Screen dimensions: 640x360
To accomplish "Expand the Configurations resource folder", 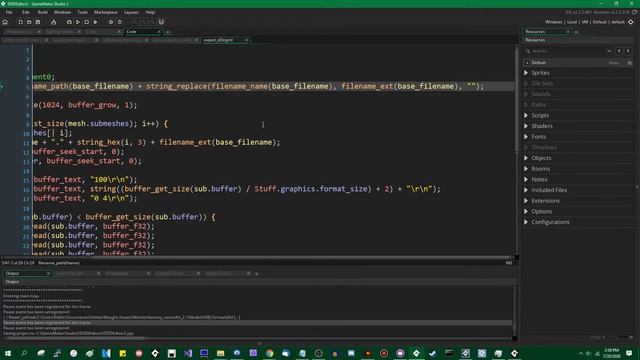I will pyautogui.click(x=526, y=222).
